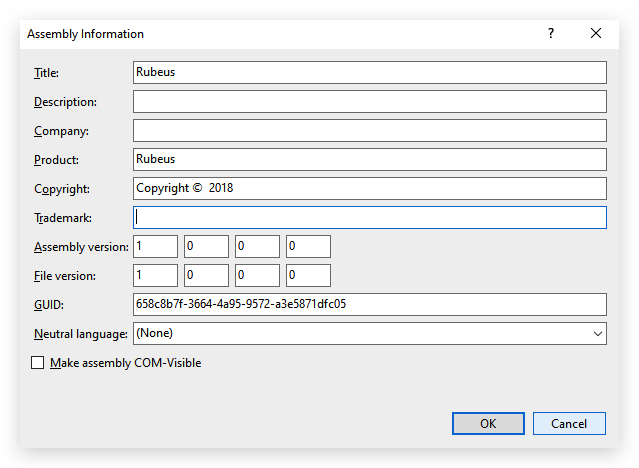Enable Make assembly COM-Visible checkbox
Image resolution: width=639 pixels, height=468 pixels.
coord(37,362)
